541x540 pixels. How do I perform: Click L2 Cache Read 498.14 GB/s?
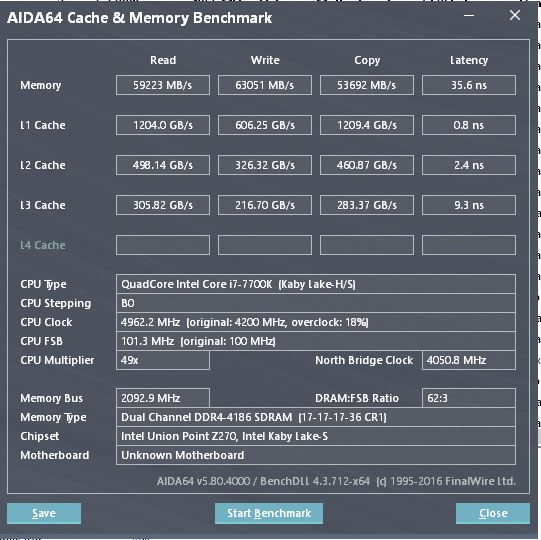click(163, 165)
